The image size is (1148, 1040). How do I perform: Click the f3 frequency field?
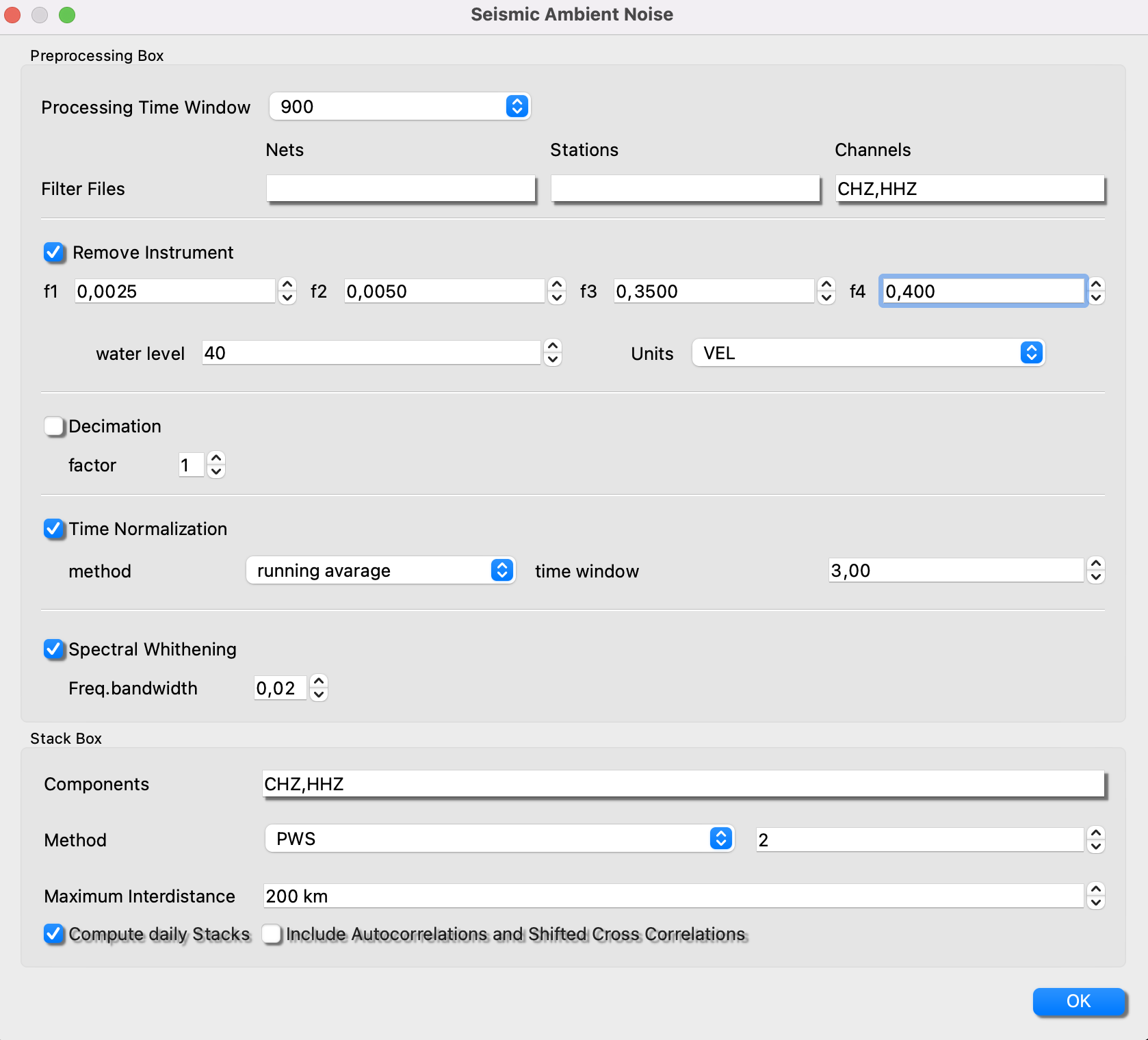714,291
